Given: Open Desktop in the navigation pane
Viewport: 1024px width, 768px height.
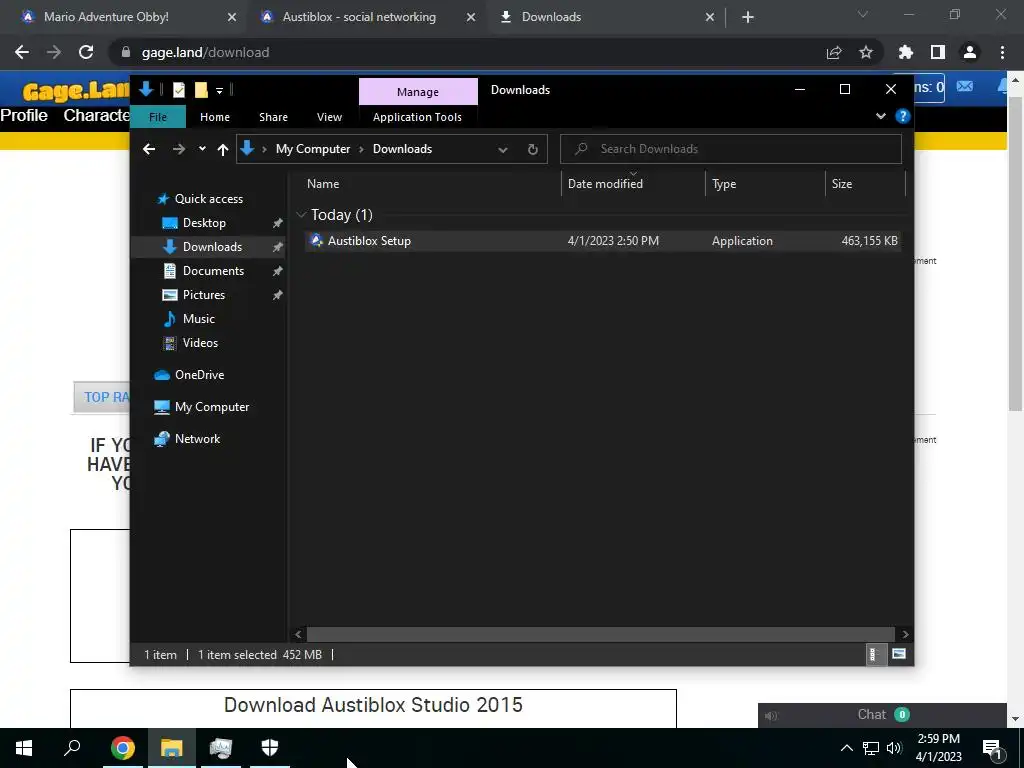Looking at the screenshot, I should [x=204, y=223].
